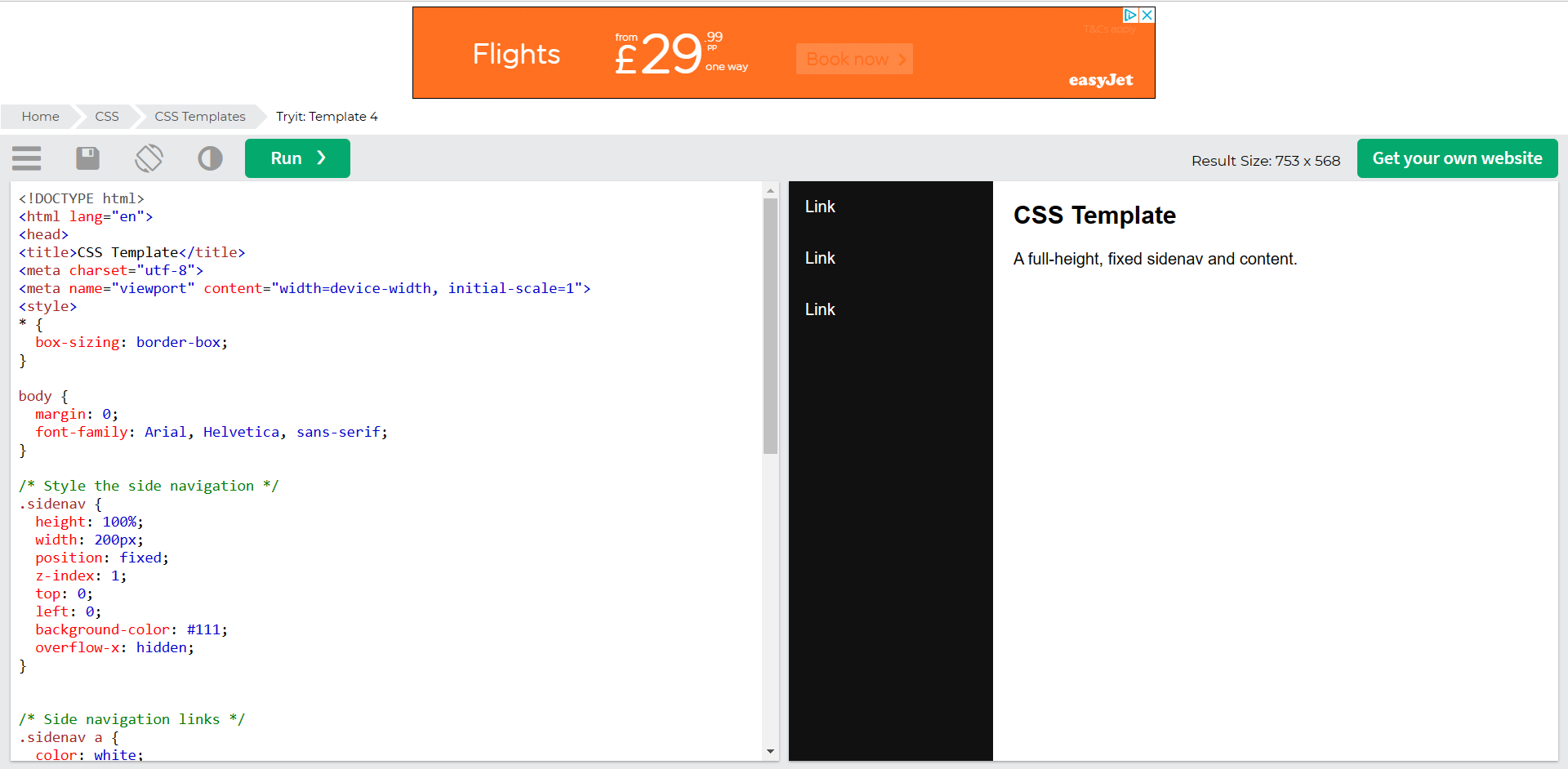Viewport: 1568px width, 769px height.
Task: Click the code editor vertical scrollbar thumb
Action: click(x=770, y=327)
